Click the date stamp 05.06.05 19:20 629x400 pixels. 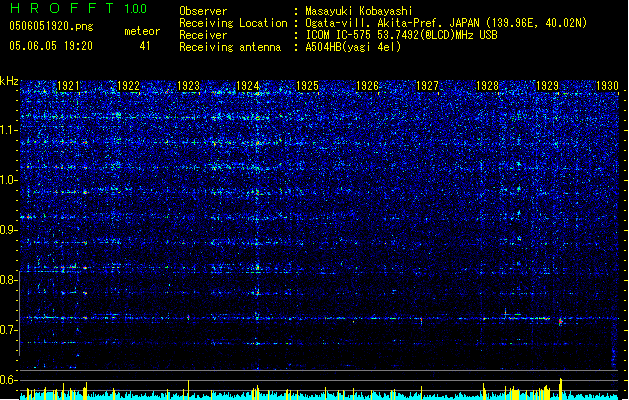click(51, 46)
